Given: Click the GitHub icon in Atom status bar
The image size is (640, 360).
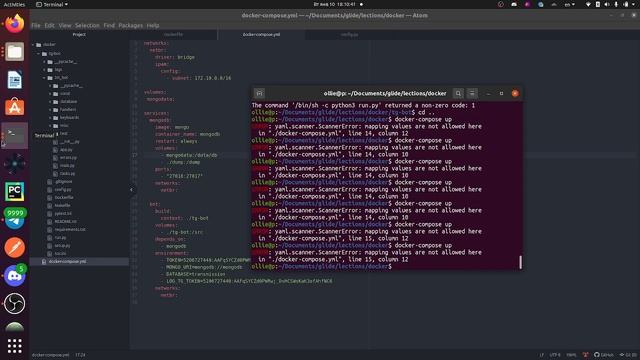Looking at the screenshot, I should point(603,355).
